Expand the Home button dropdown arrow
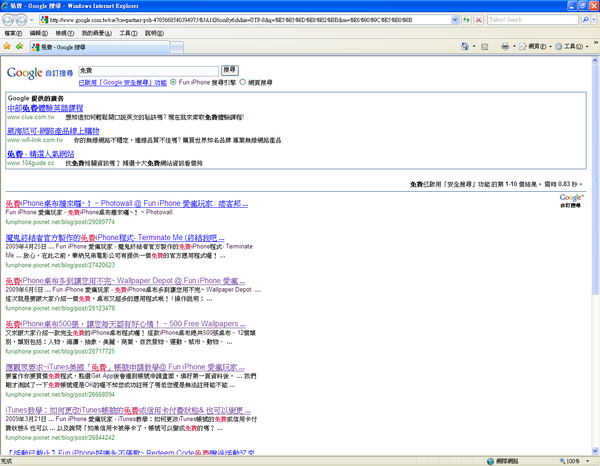 pos(474,46)
